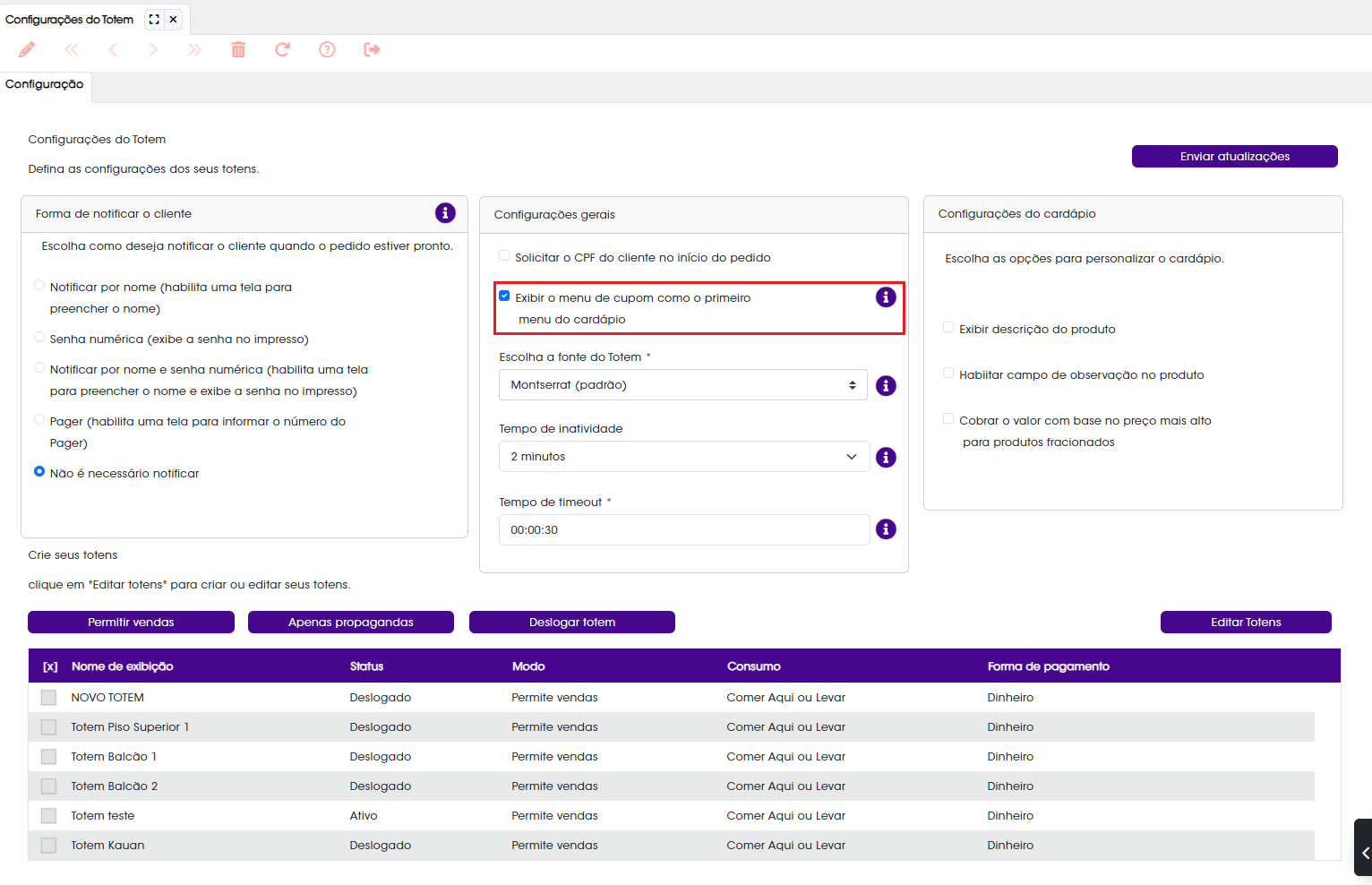
Task: Open the Montserrat (padrão) font dropdown
Action: click(x=683, y=385)
